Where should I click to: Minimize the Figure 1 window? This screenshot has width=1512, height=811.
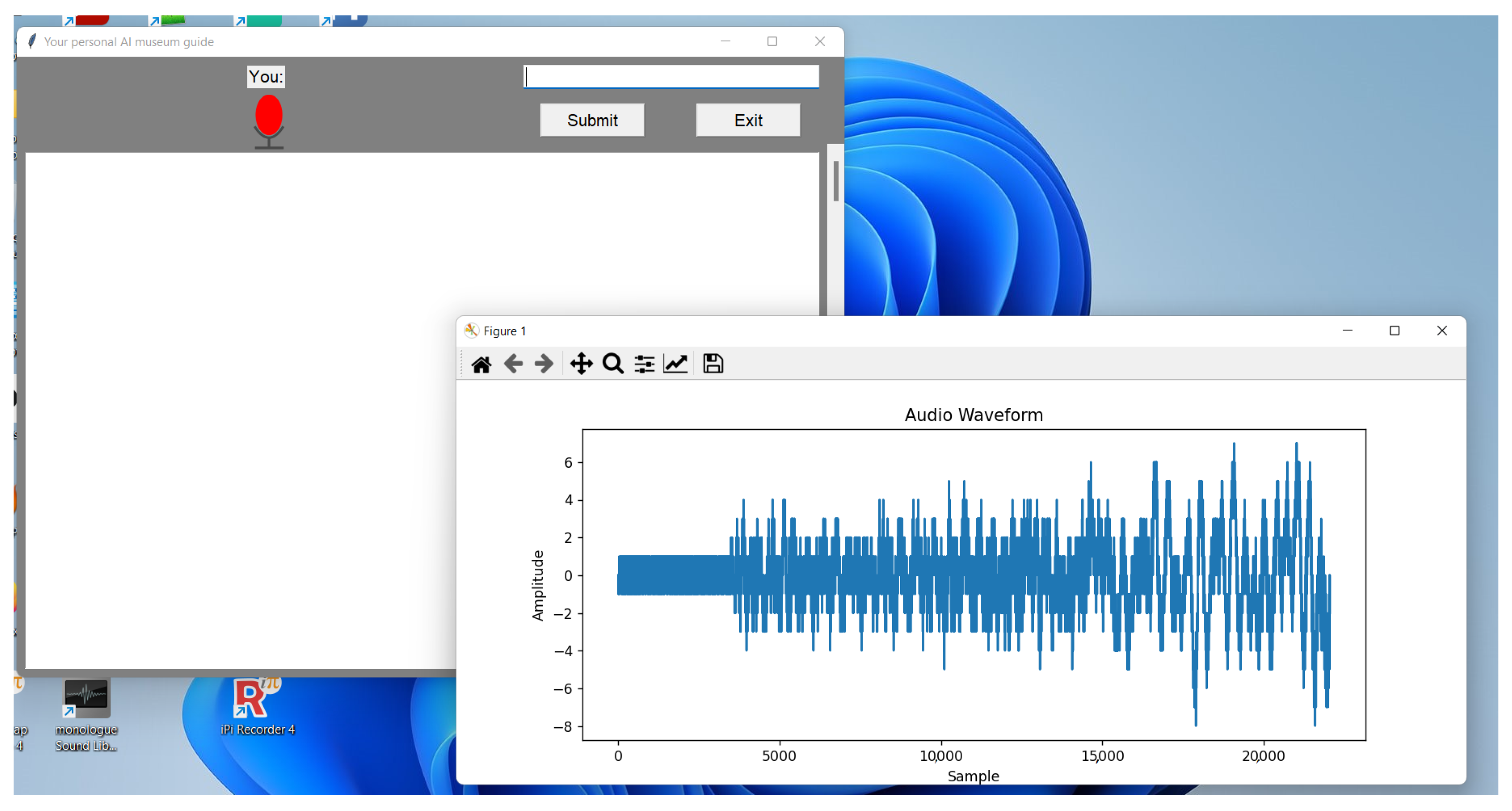click(1347, 331)
